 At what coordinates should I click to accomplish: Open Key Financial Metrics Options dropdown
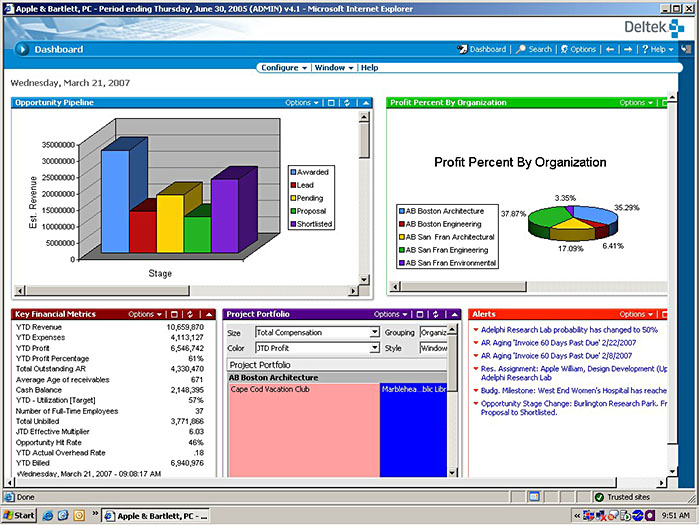(x=145, y=314)
